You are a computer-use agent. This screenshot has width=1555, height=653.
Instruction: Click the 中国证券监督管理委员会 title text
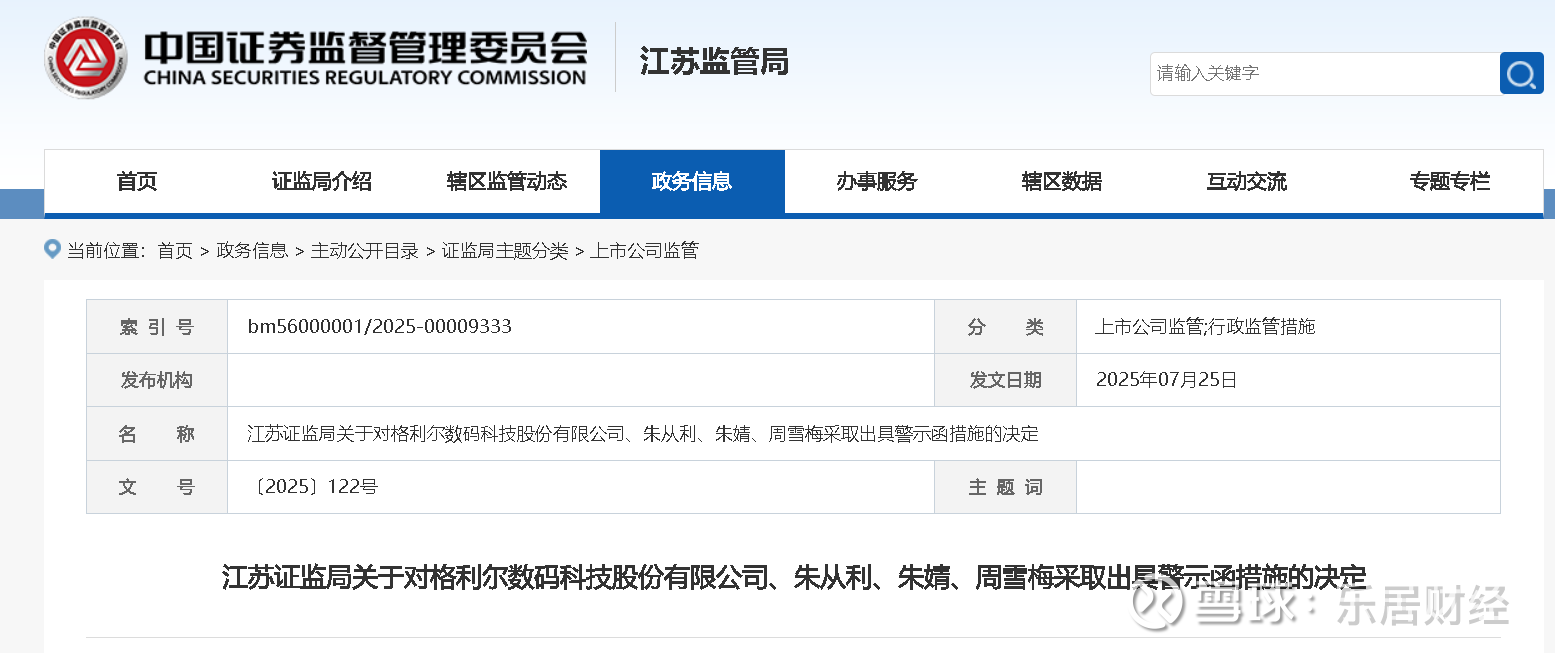[365, 47]
